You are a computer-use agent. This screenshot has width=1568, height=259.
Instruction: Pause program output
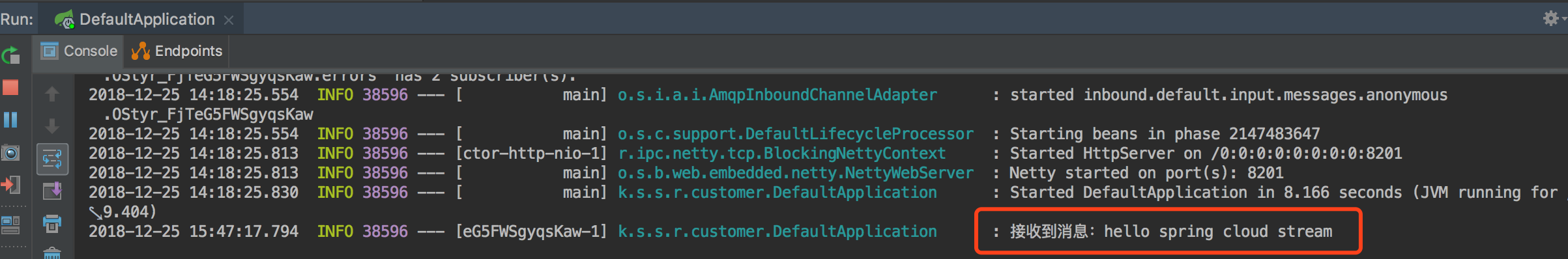[x=10, y=120]
